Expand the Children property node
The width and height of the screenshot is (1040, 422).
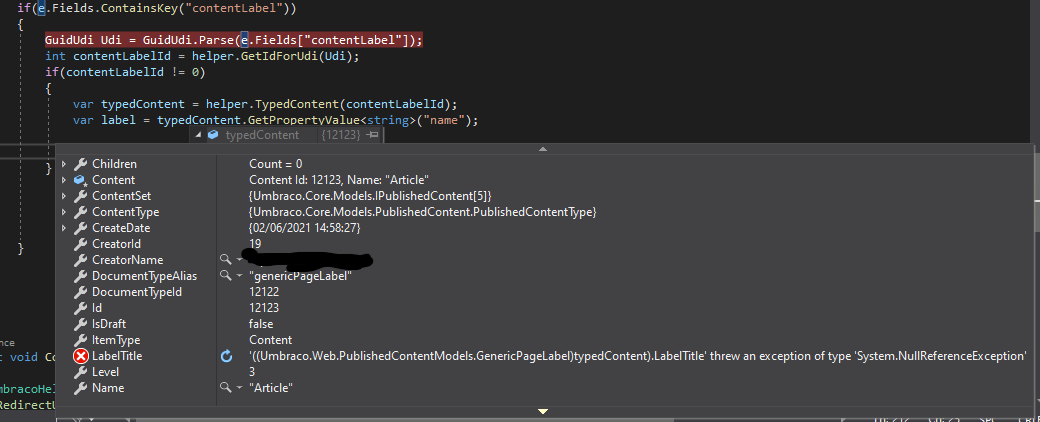(64, 164)
